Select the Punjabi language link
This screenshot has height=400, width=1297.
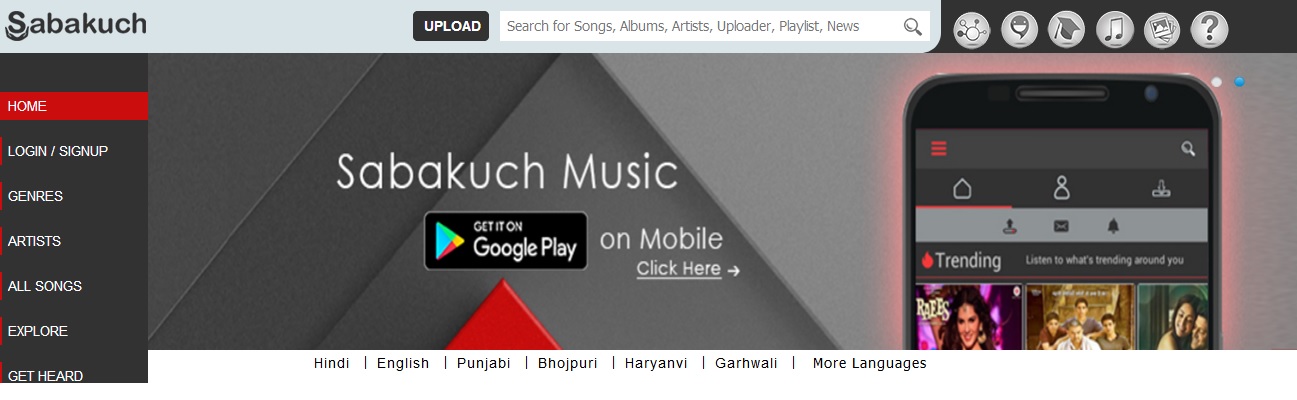click(484, 363)
